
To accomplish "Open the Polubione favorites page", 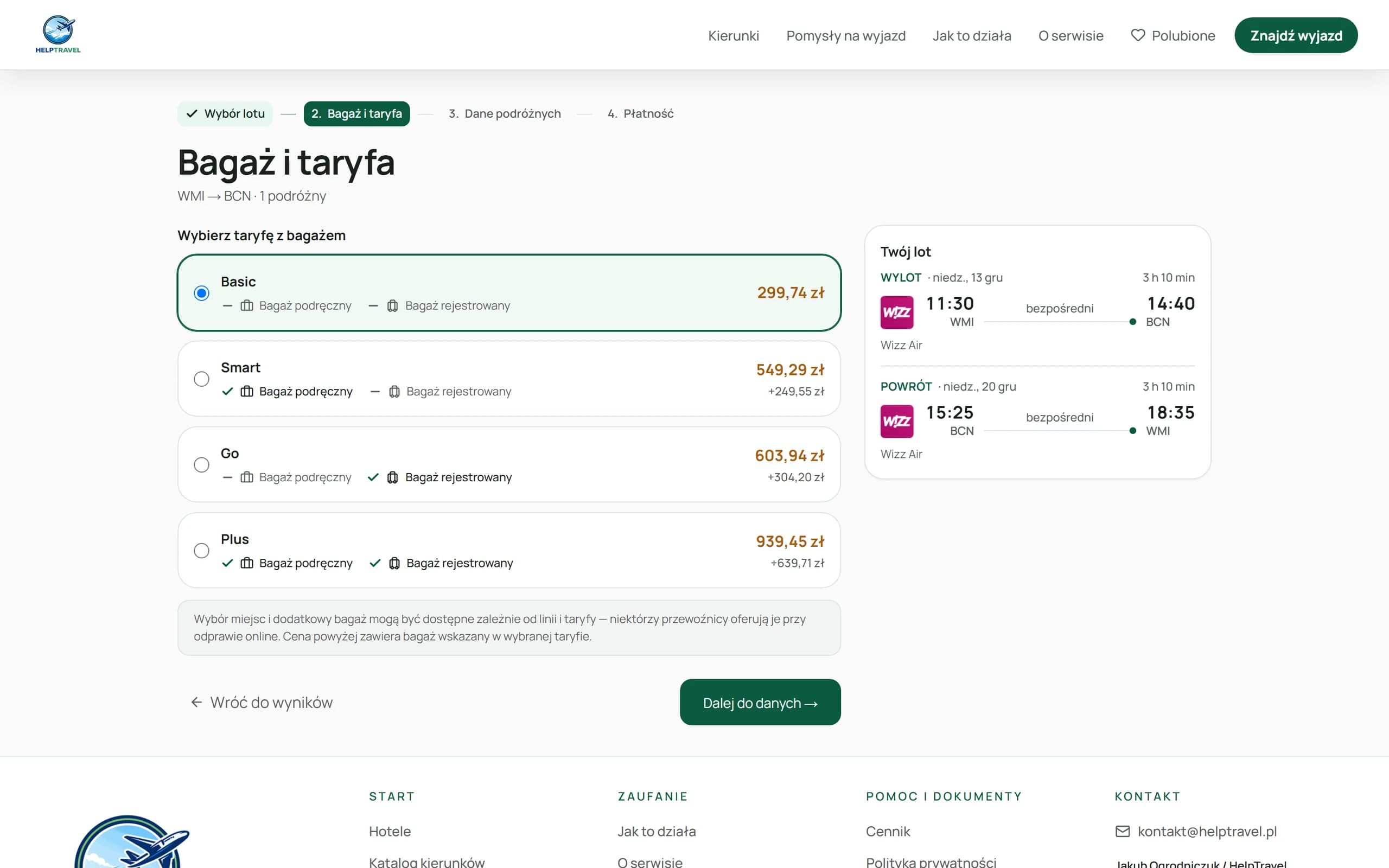I will point(1173,36).
